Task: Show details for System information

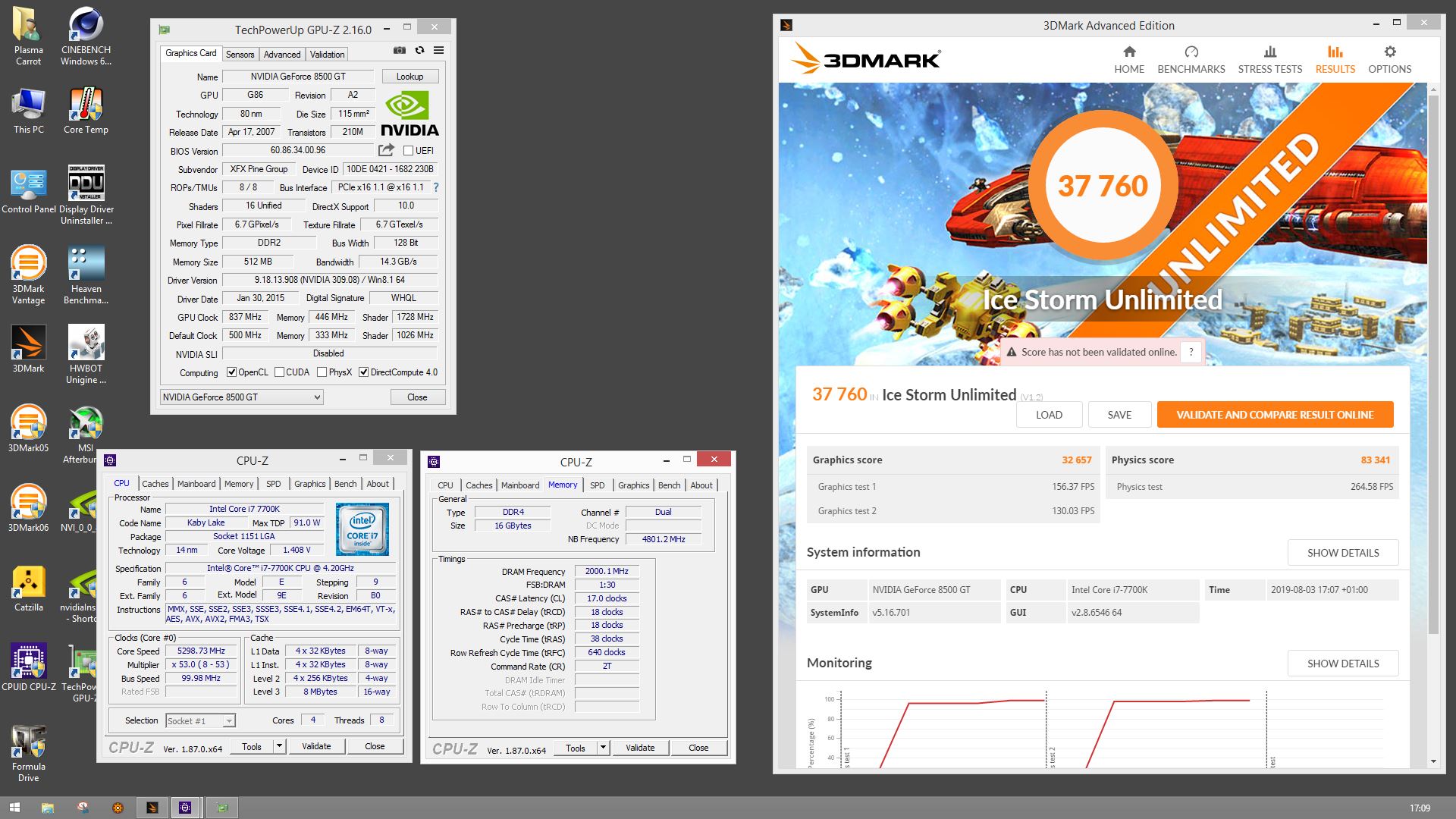Action: (1343, 553)
